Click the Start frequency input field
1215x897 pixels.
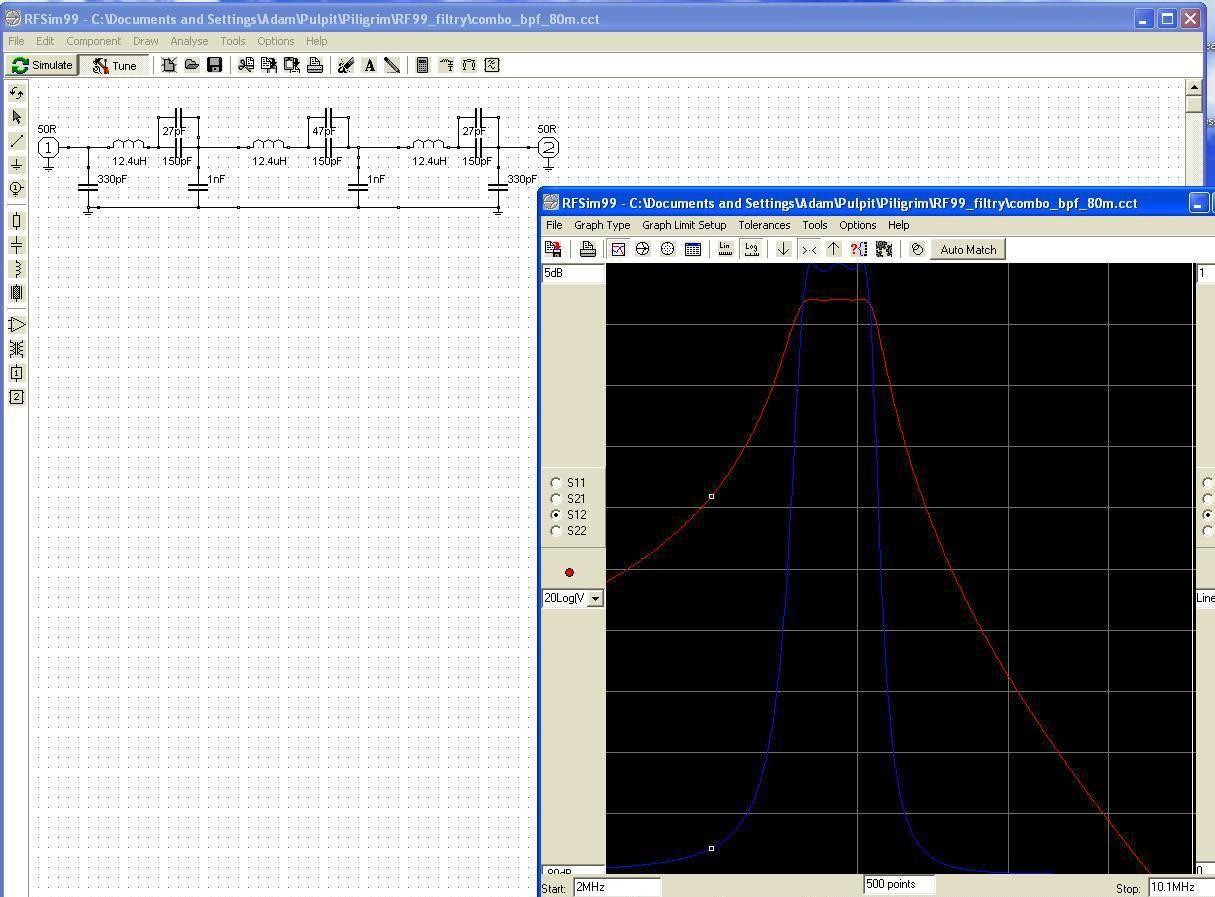[616, 887]
